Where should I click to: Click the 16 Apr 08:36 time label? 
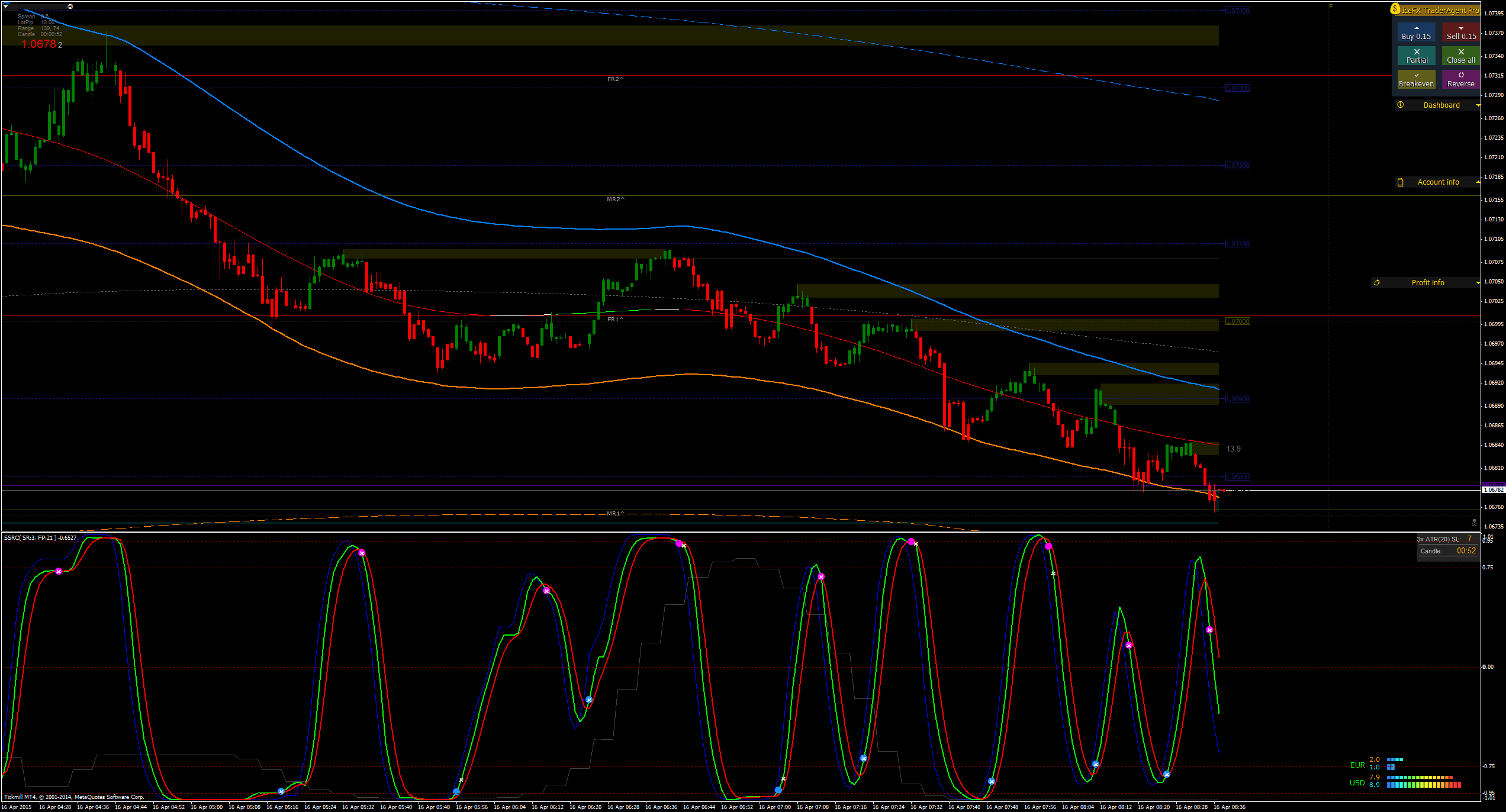click(x=1230, y=807)
